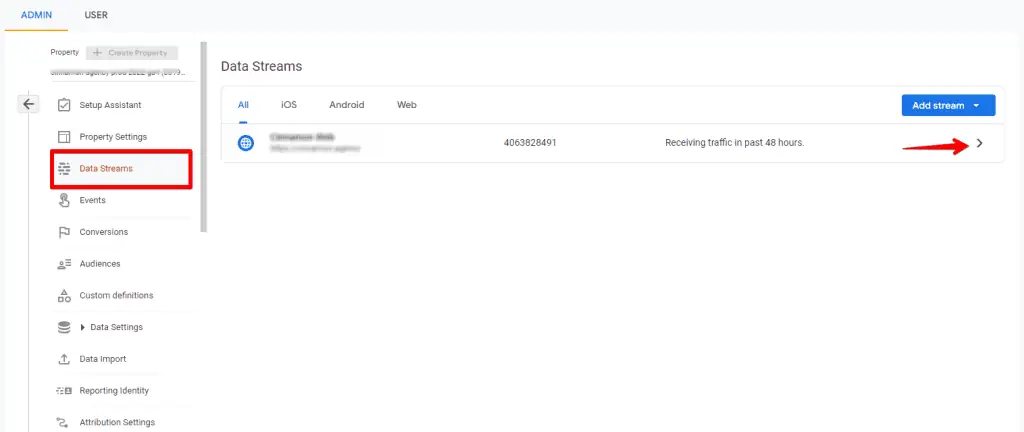Click the Events touch icon
Screen dimensions: 1024x432
[64, 200]
